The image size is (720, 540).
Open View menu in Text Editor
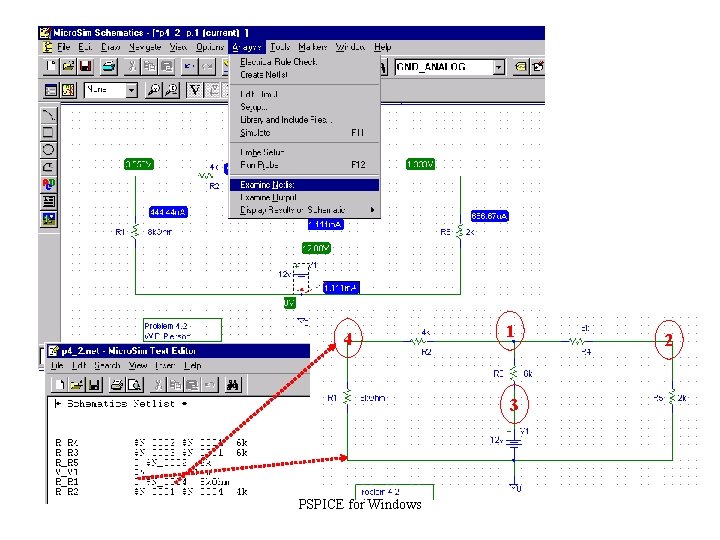click(x=138, y=366)
